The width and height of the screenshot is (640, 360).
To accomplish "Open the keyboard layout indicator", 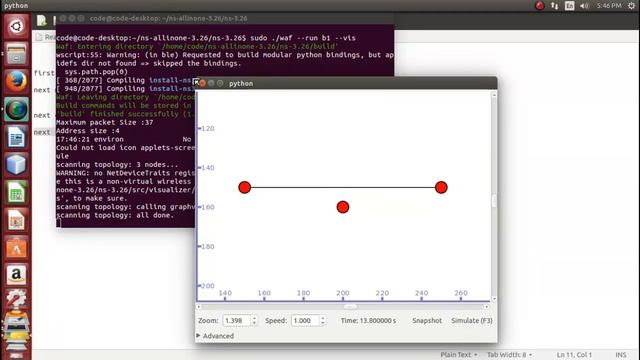I will click(x=569, y=6).
